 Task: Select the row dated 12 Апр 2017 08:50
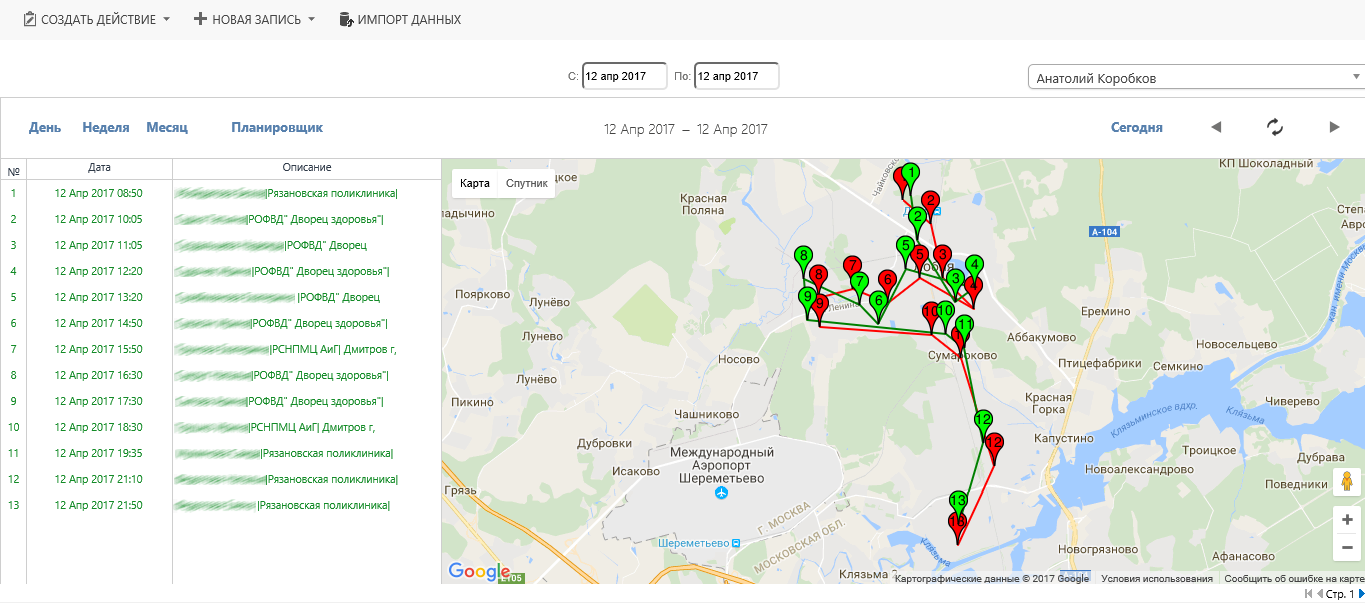point(221,193)
